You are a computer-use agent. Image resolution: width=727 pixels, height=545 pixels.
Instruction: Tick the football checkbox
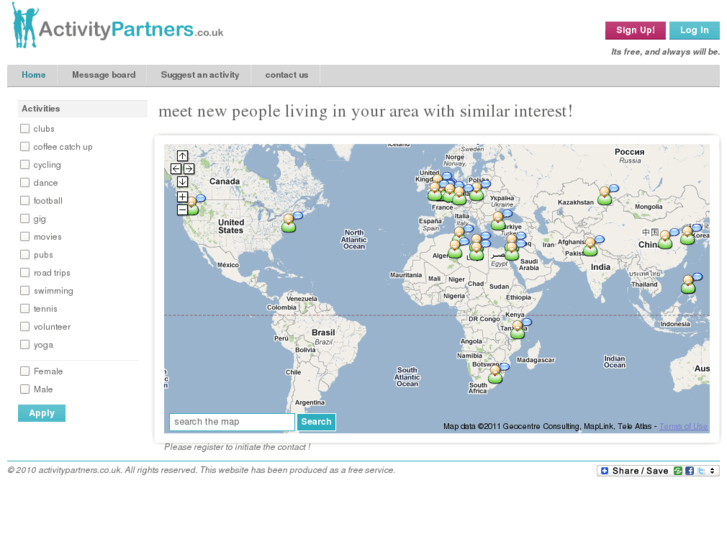(25, 200)
